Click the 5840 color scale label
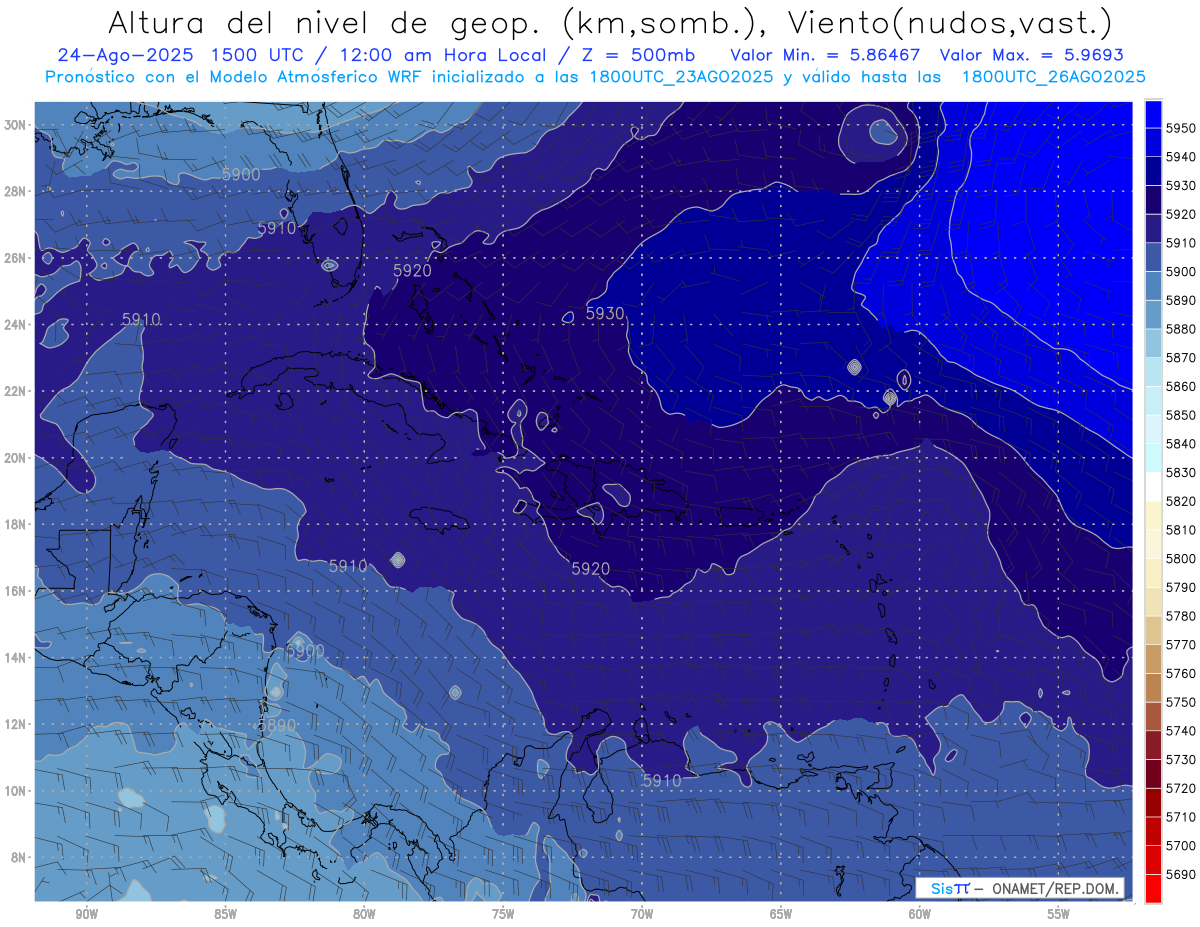This screenshot has height=927, width=1200. pos(1180,443)
